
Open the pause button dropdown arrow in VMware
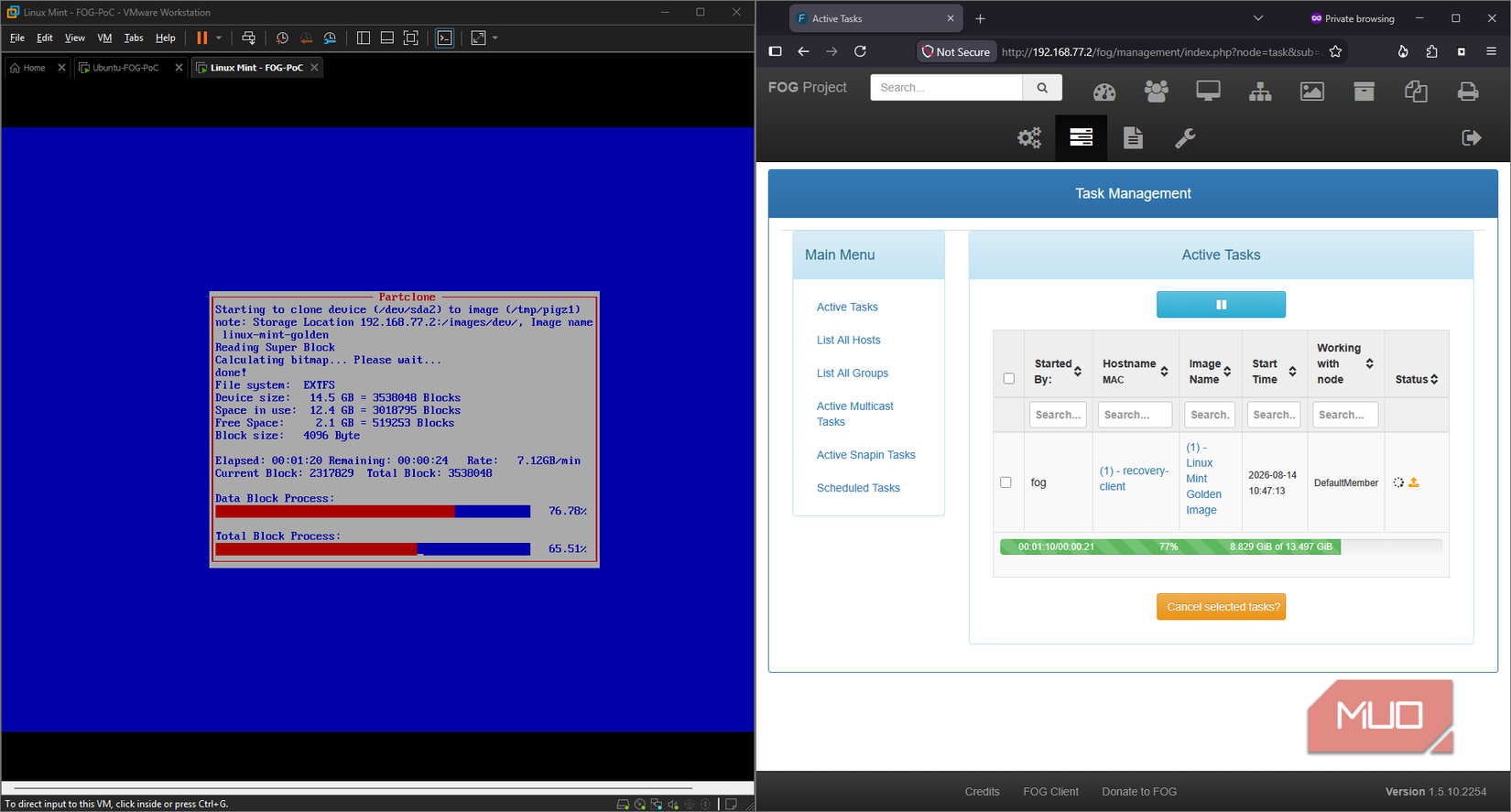[219, 38]
